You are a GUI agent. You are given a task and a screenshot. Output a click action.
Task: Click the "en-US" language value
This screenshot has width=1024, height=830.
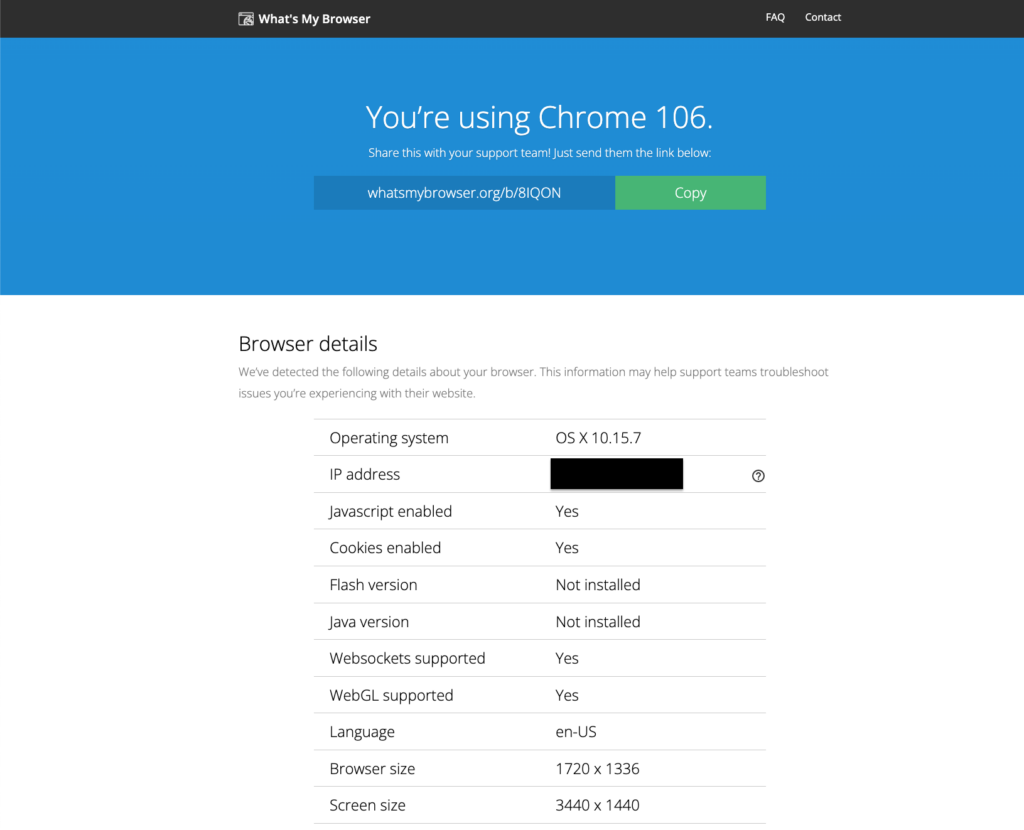pos(576,732)
